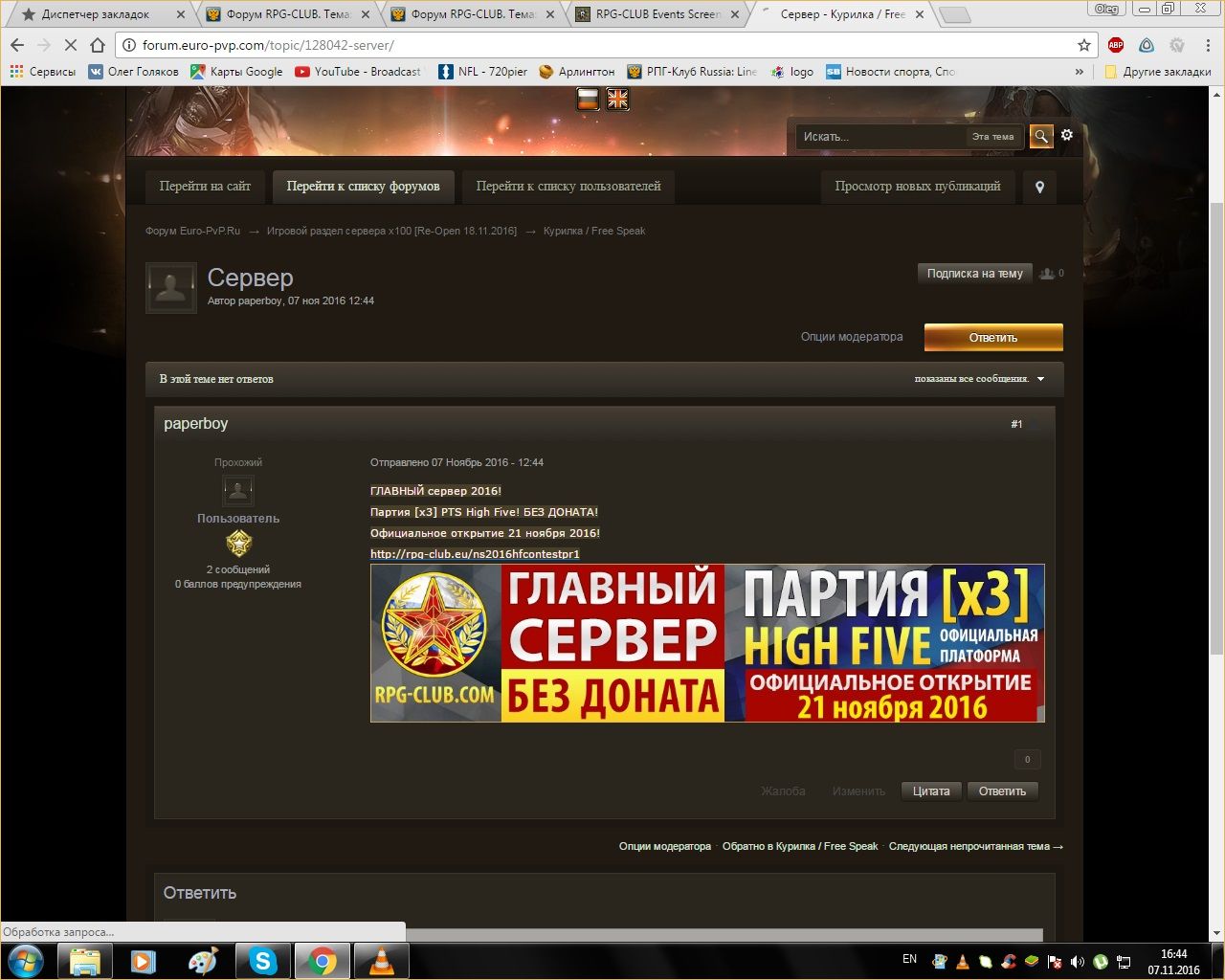Select Перейти к списку пользователей tab
The height and width of the screenshot is (980, 1225).
pyautogui.click(x=568, y=187)
